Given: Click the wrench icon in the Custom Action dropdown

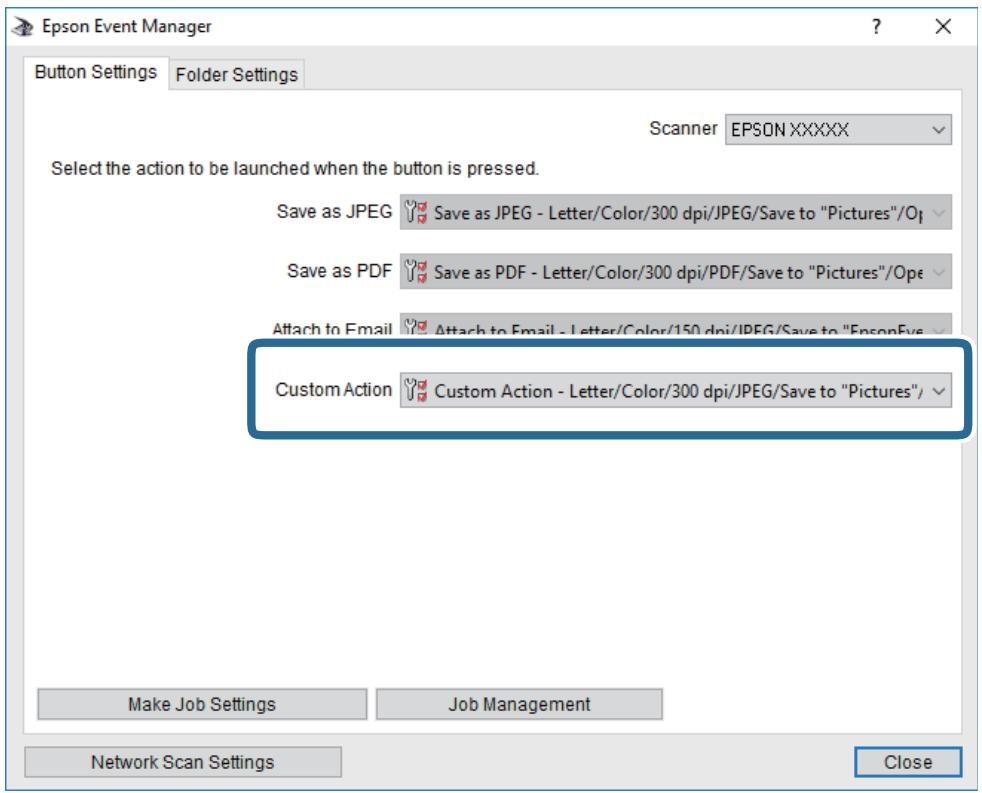Looking at the screenshot, I should (x=415, y=390).
